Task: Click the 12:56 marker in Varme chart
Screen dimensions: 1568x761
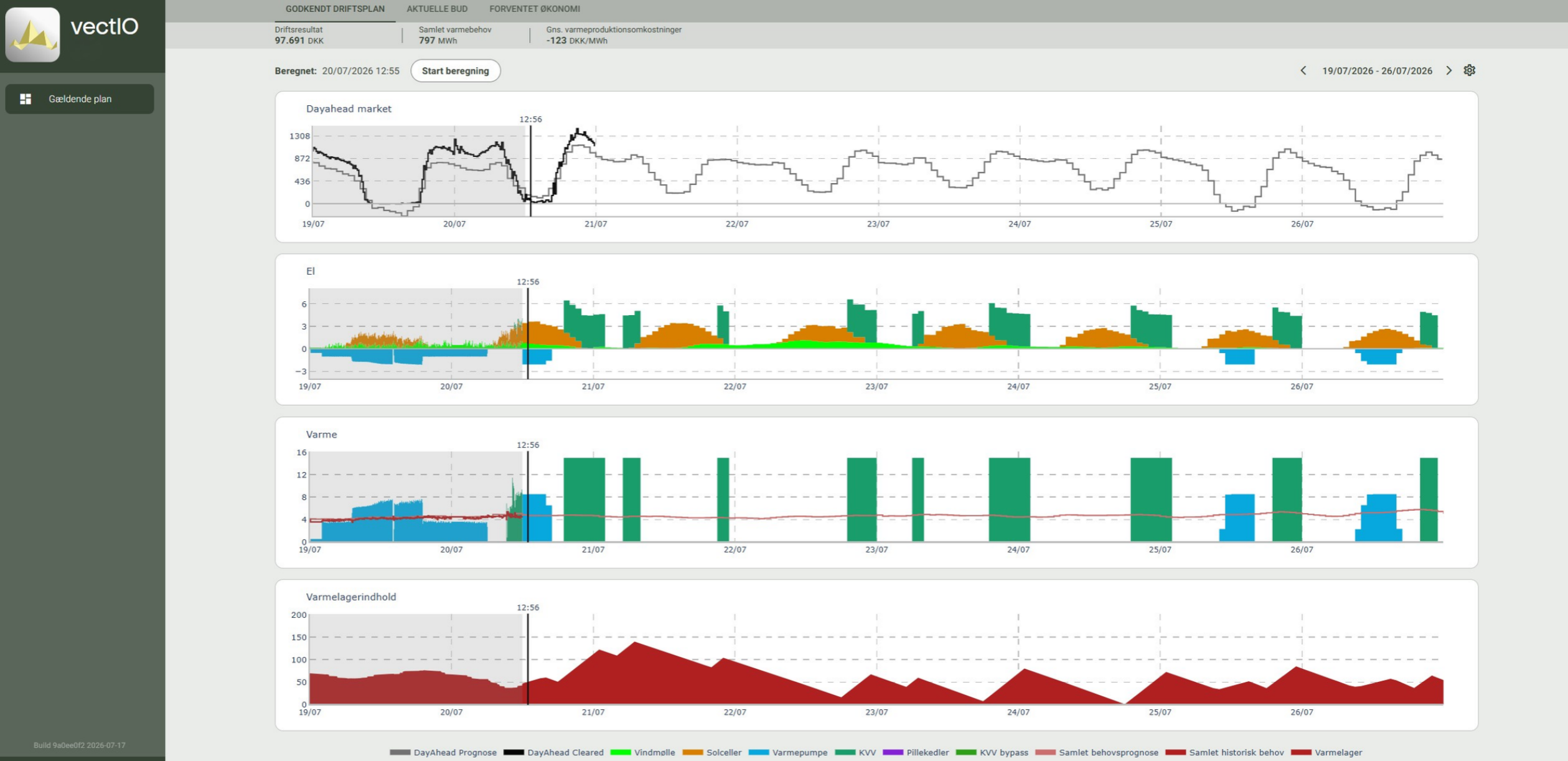Action: 528,445
